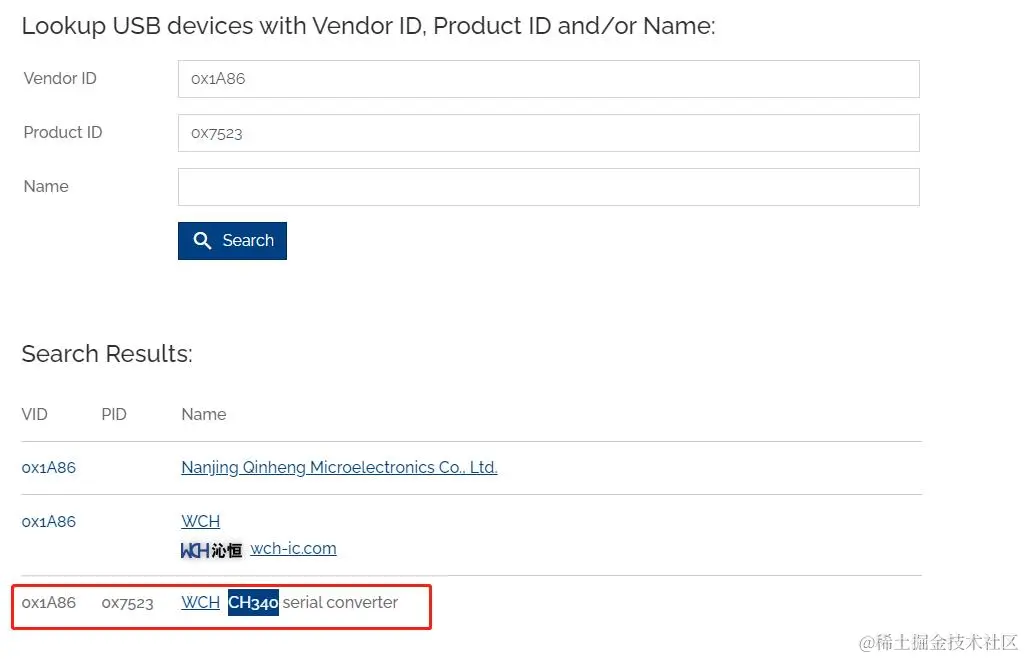This screenshot has height=659, width=1025.
Task: Click 0x1A86 VID in the WCH row
Action: click(49, 522)
